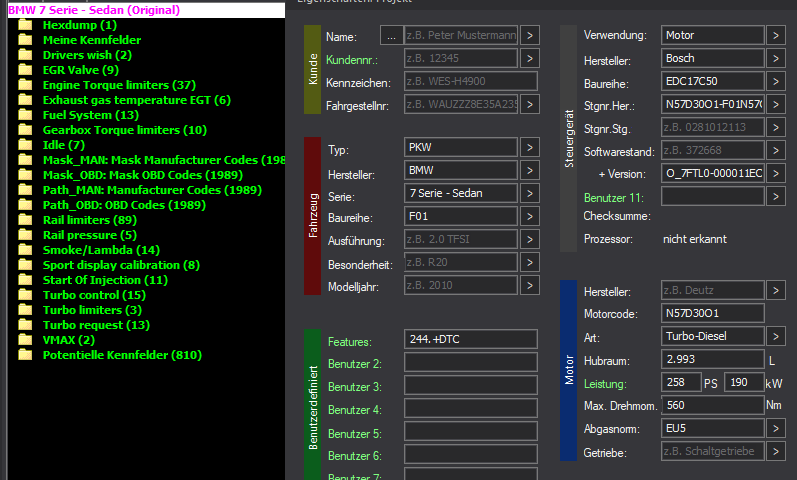
Task: Open the arrow next to Verwendung Motor
Action: (776, 36)
